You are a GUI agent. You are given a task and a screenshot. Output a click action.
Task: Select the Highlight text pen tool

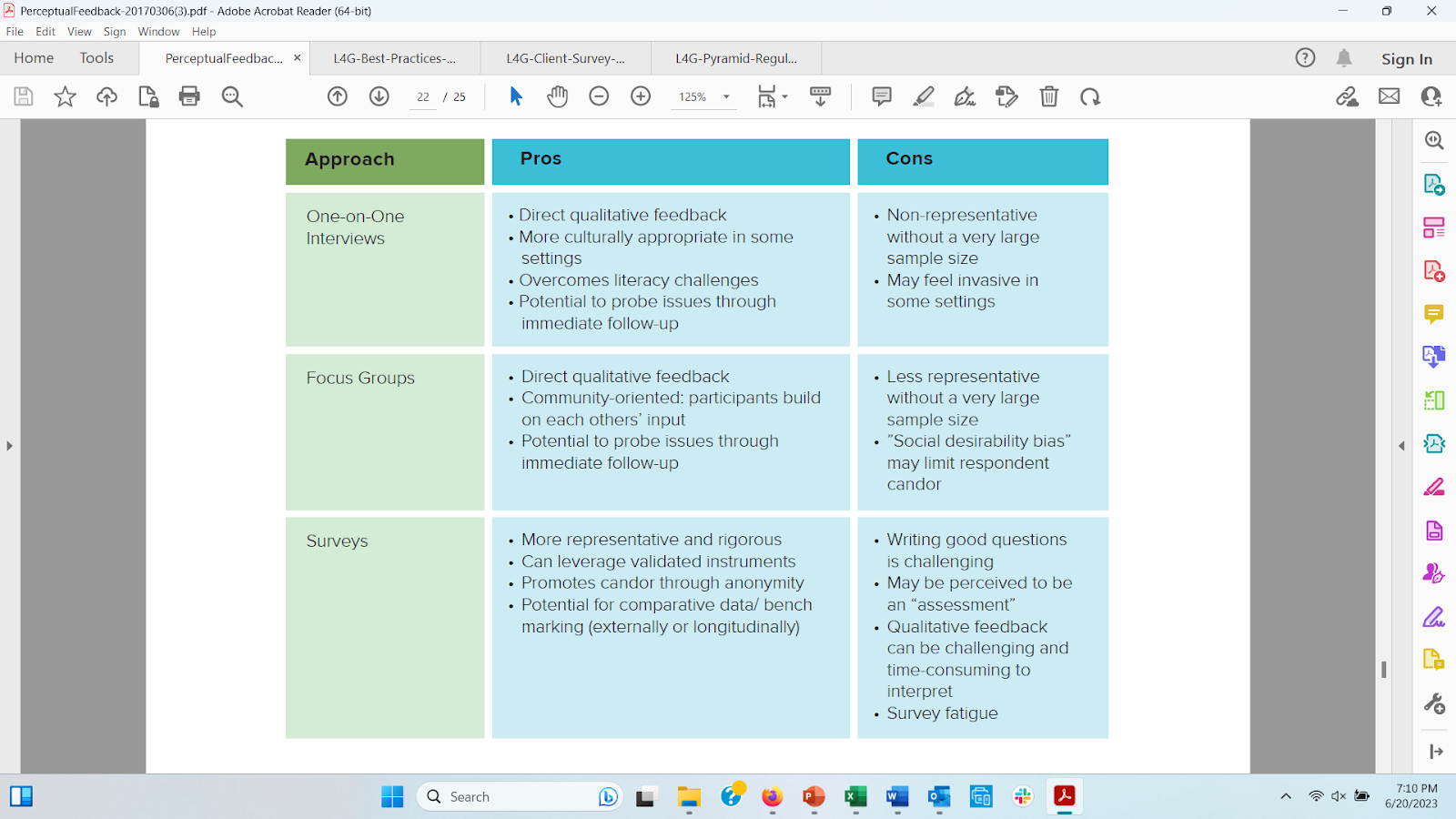point(924,96)
